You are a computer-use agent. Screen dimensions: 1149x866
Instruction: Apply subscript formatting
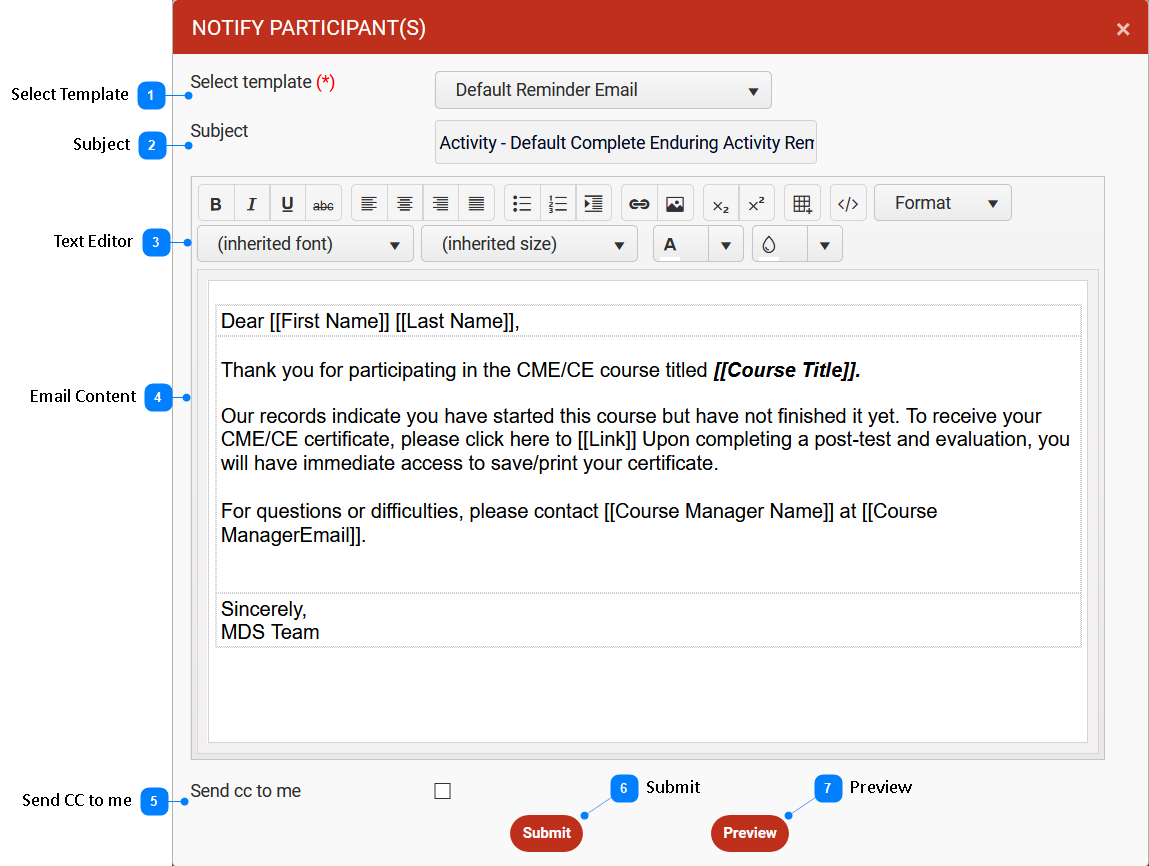click(721, 204)
